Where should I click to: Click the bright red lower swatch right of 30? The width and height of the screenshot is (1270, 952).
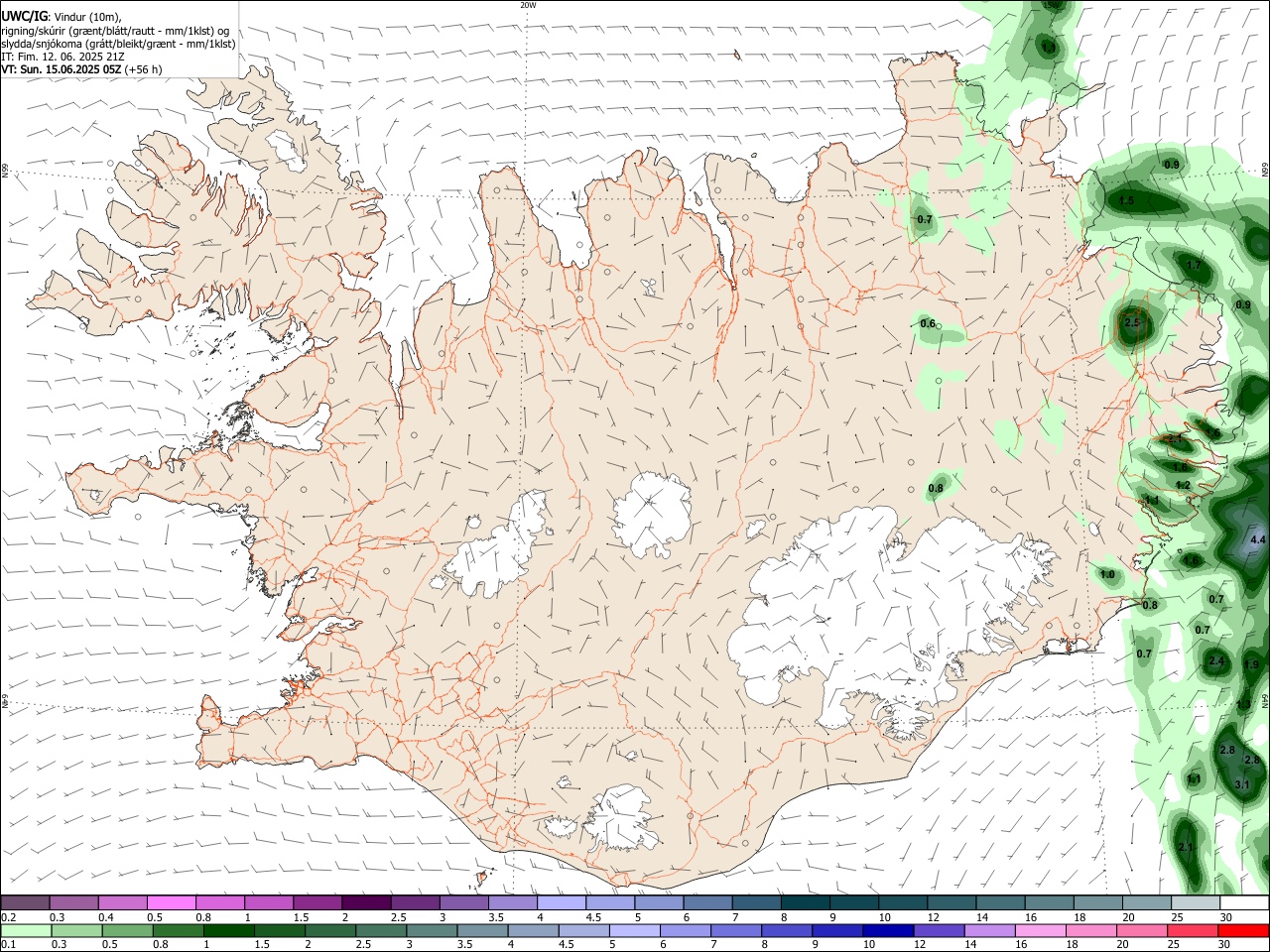1244,931
